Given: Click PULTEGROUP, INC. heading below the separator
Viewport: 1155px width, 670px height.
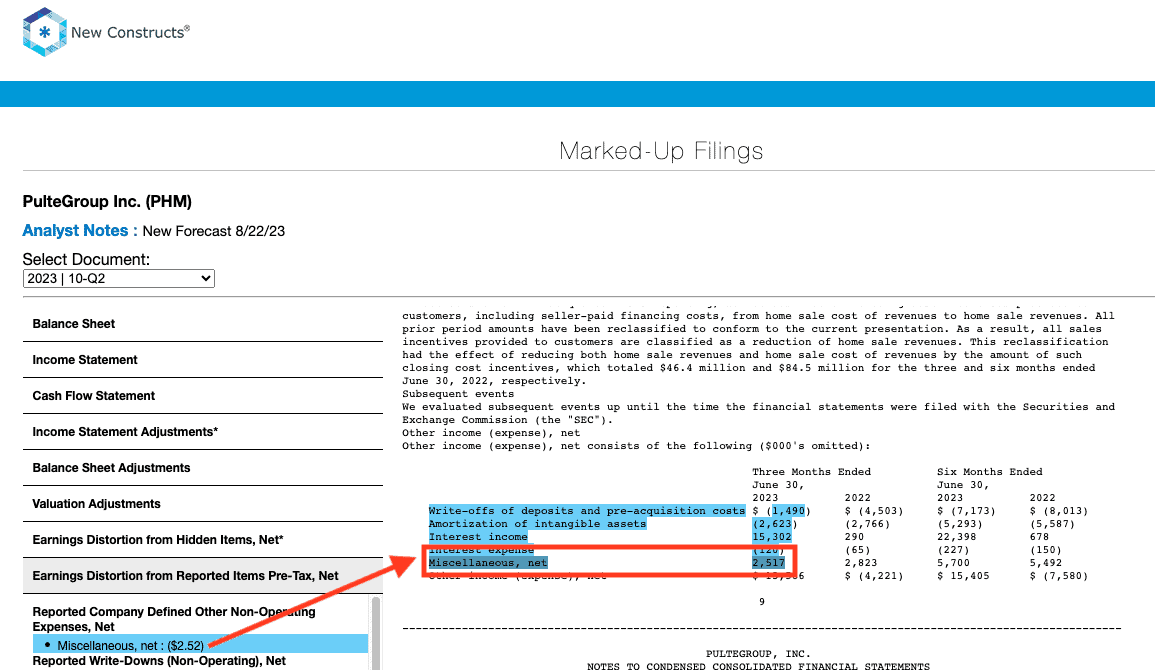Looking at the screenshot, I should pyautogui.click(x=758, y=654).
